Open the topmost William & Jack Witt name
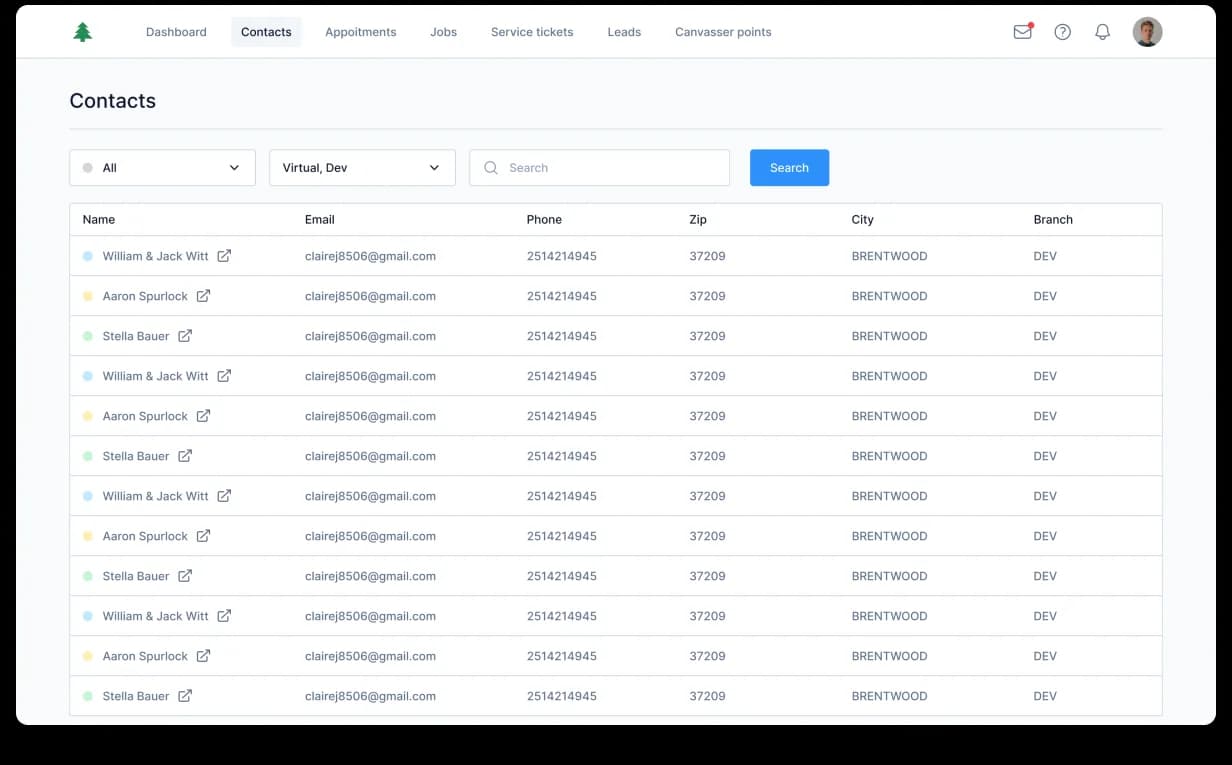The width and height of the screenshot is (1232, 765). pyautogui.click(x=155, y=256)
